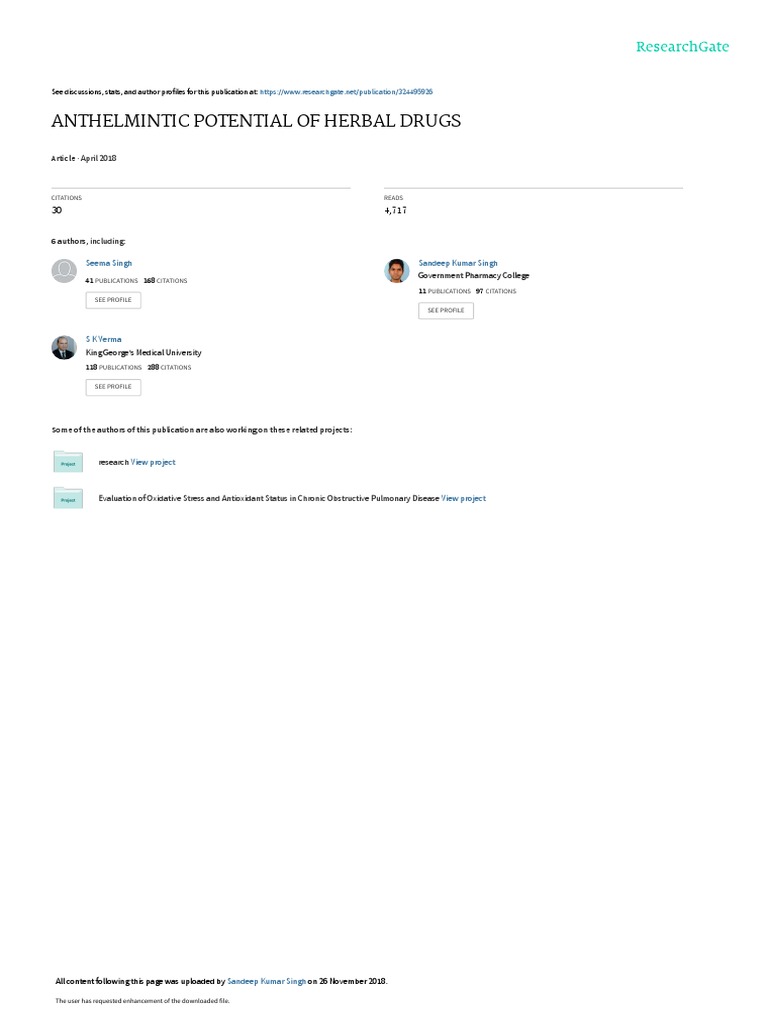Click the project folder icon beside Oxidative Stress evaluation
768x1024 pixels.
coord(68,498)
